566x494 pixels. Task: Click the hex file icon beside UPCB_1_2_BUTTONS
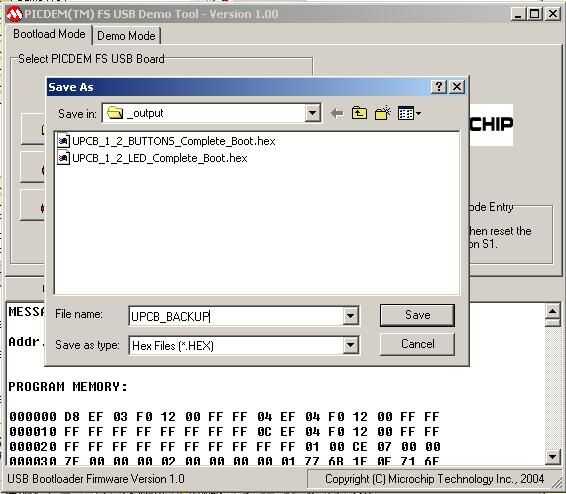click(63, 141)
